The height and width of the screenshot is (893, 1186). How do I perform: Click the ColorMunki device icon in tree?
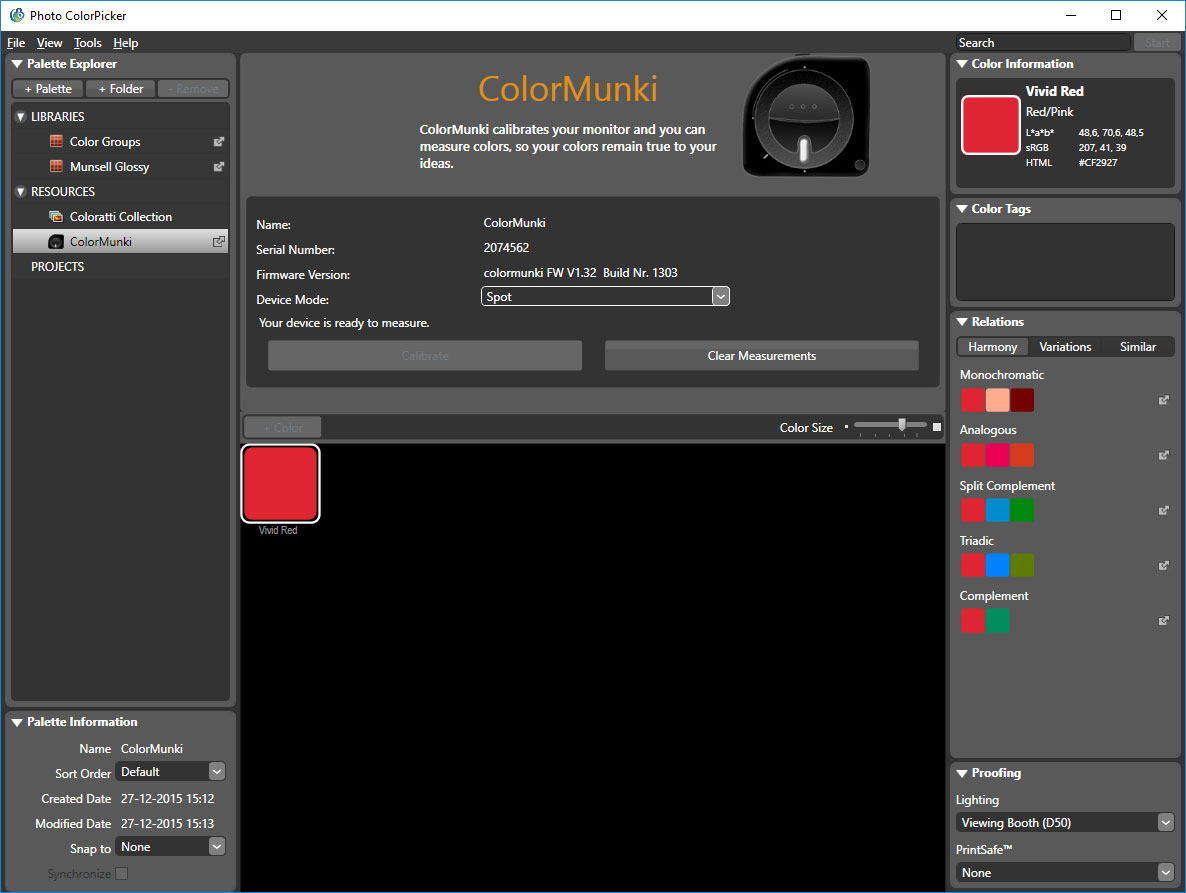pyautogui.click(x=56, y=241)
